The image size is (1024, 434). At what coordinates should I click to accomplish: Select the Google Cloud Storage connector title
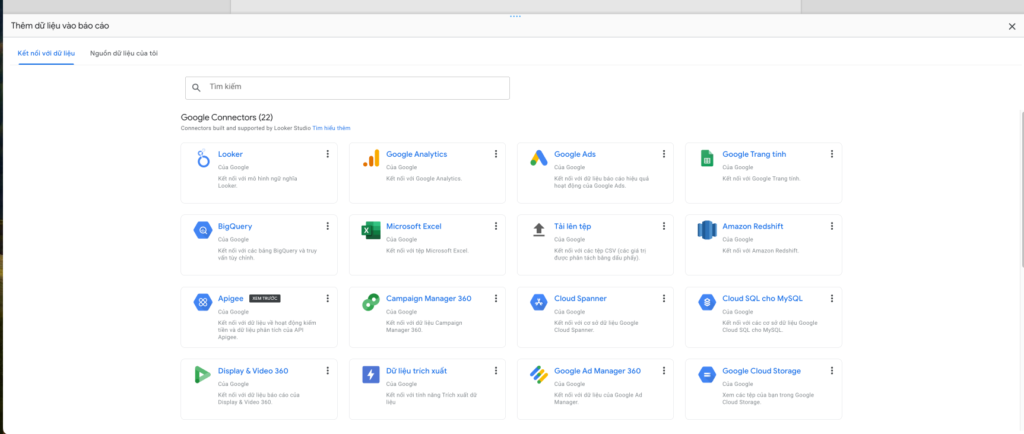[761, 371]
